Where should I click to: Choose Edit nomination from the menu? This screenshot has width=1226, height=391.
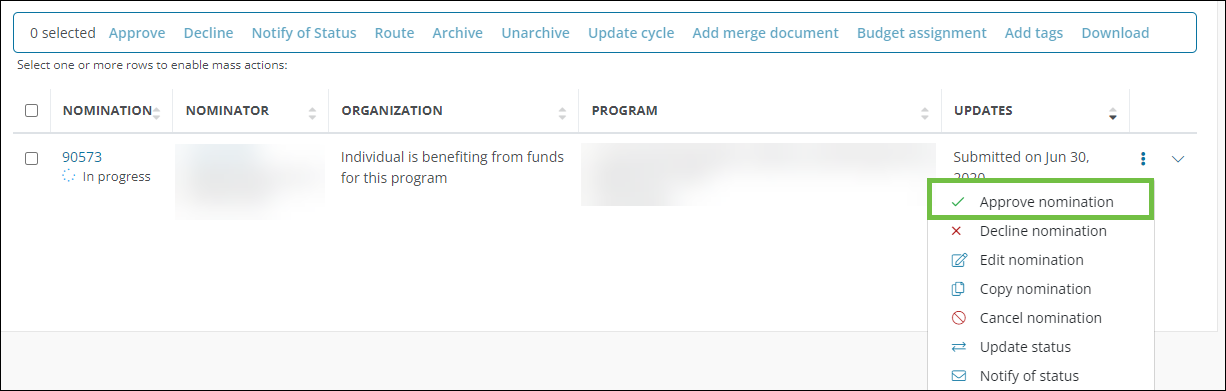pos(1031,260)
